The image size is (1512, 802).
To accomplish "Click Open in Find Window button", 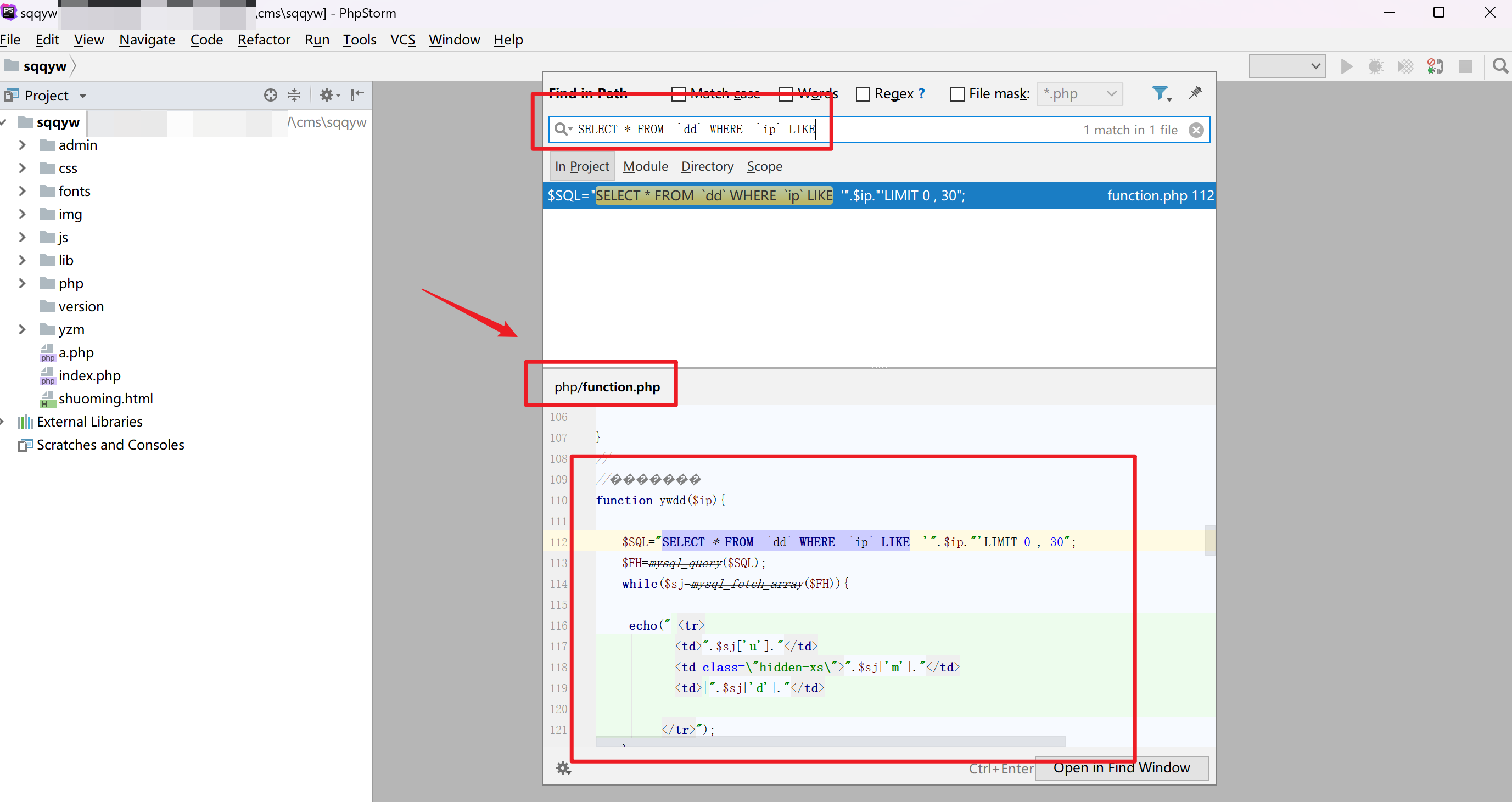I will 1121,768.
